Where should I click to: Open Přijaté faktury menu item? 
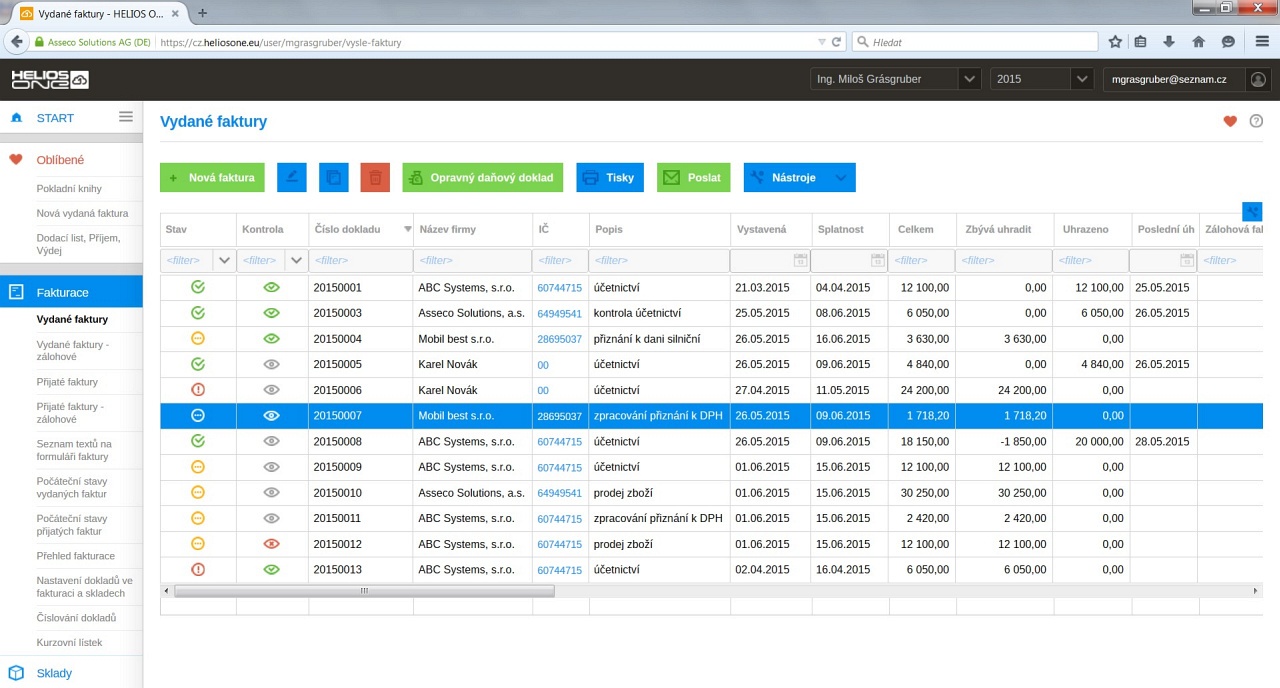(x=67, y=382)
